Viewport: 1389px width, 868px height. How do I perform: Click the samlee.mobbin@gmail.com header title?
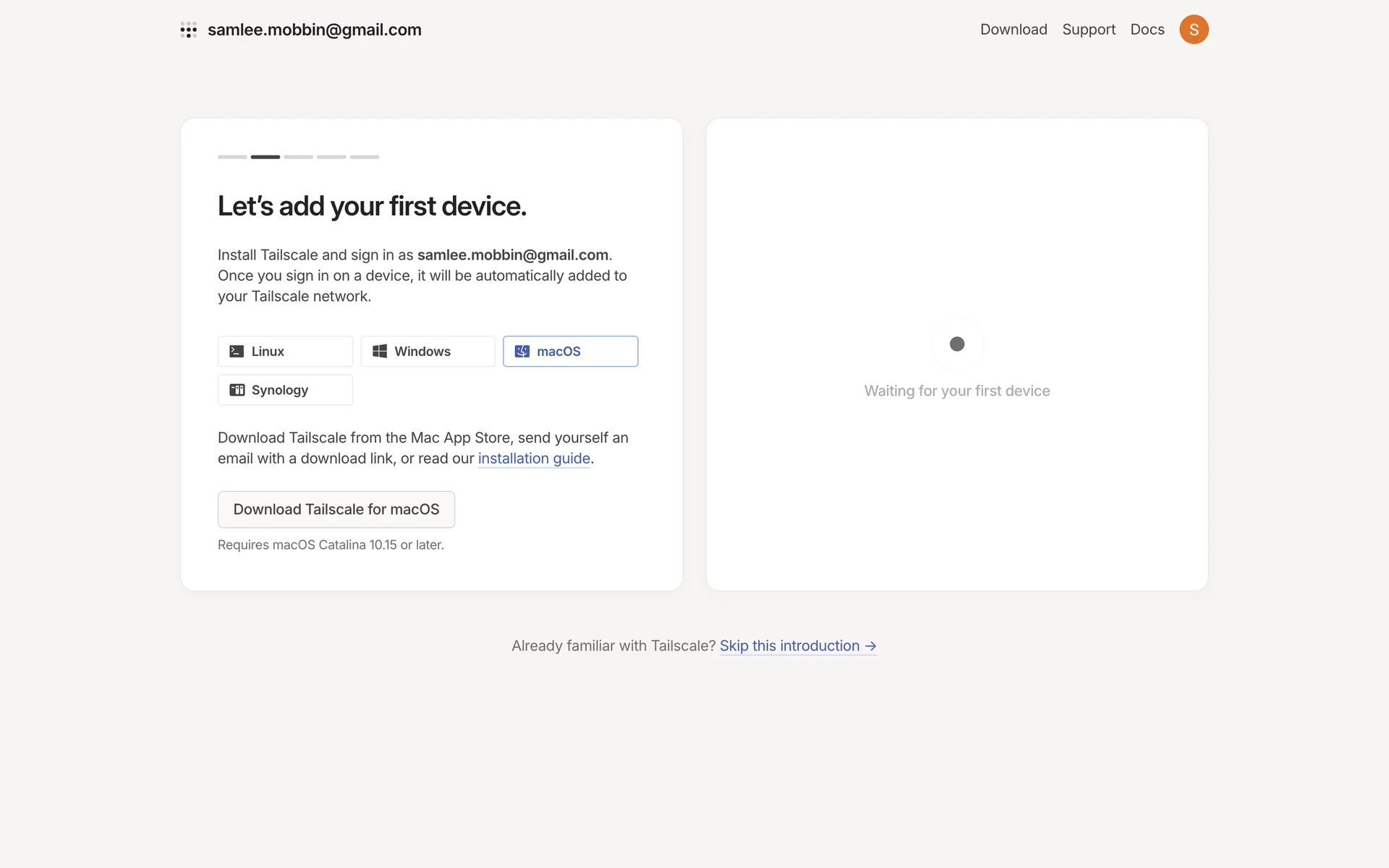(x=314, y=30)
